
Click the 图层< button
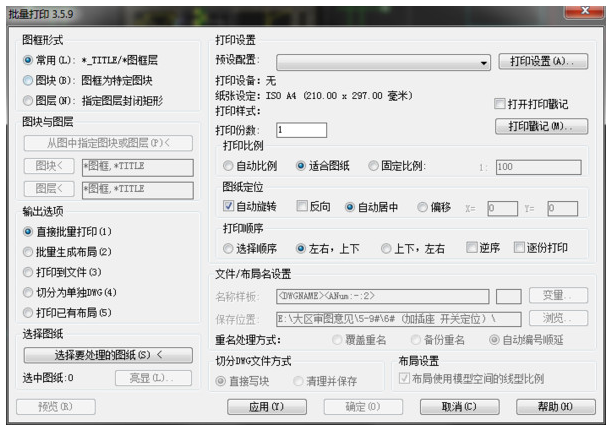[x=49, y=189]
